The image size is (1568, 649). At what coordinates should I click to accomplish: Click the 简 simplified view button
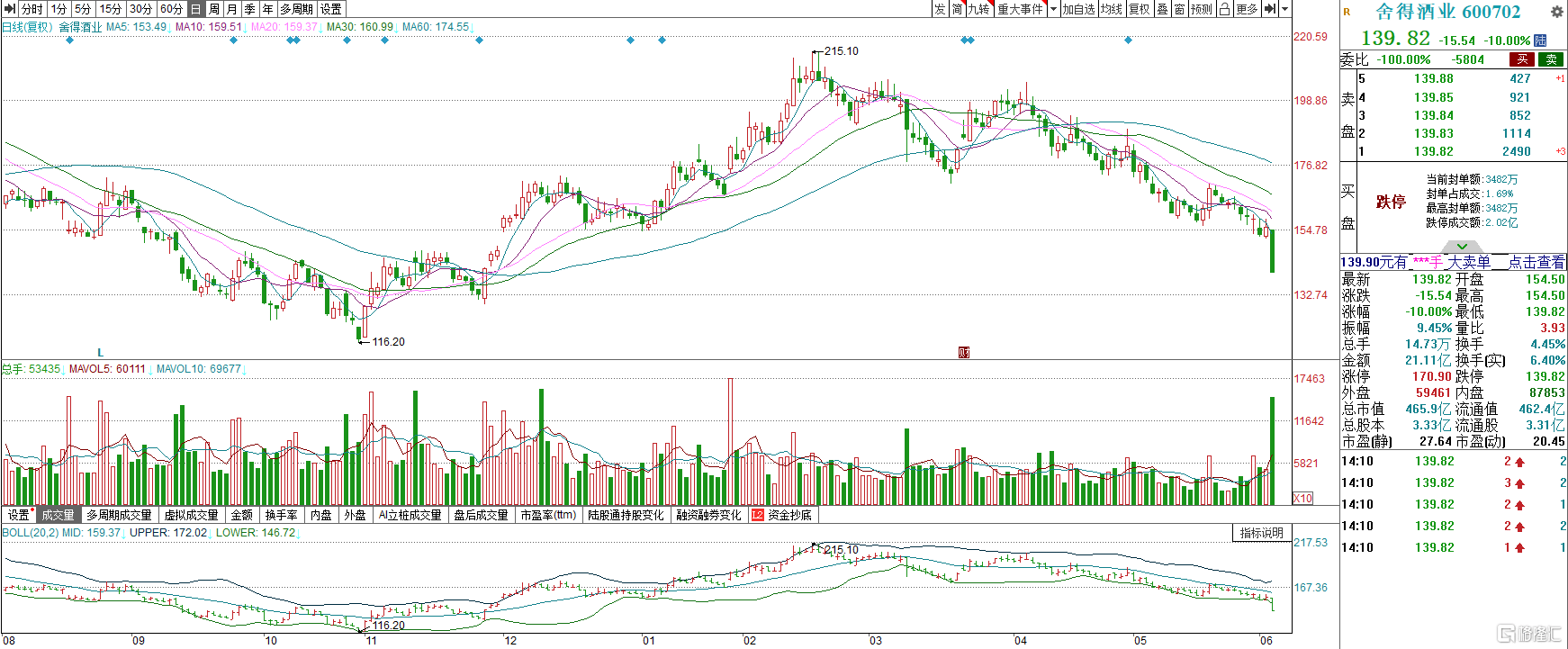(x=957, y=9)
